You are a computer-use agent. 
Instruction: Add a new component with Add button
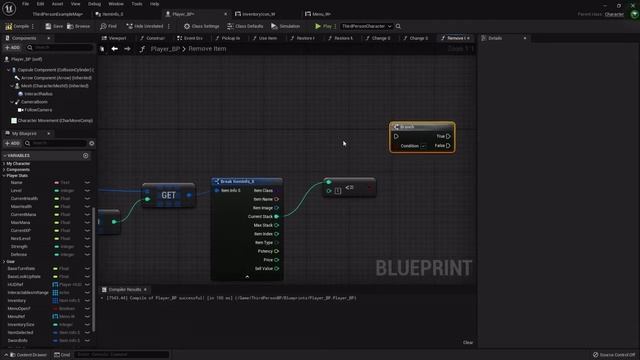pos(12,48)
